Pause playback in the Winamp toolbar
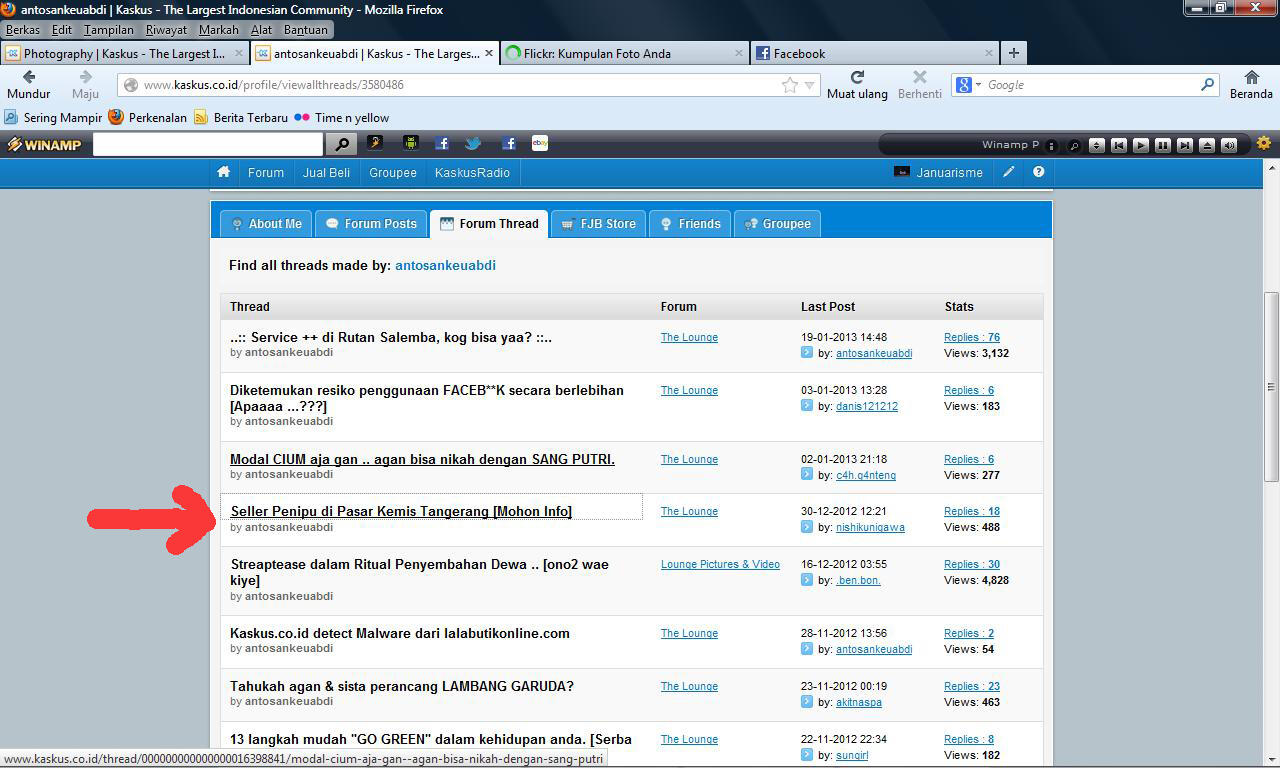 (1163, 145)
